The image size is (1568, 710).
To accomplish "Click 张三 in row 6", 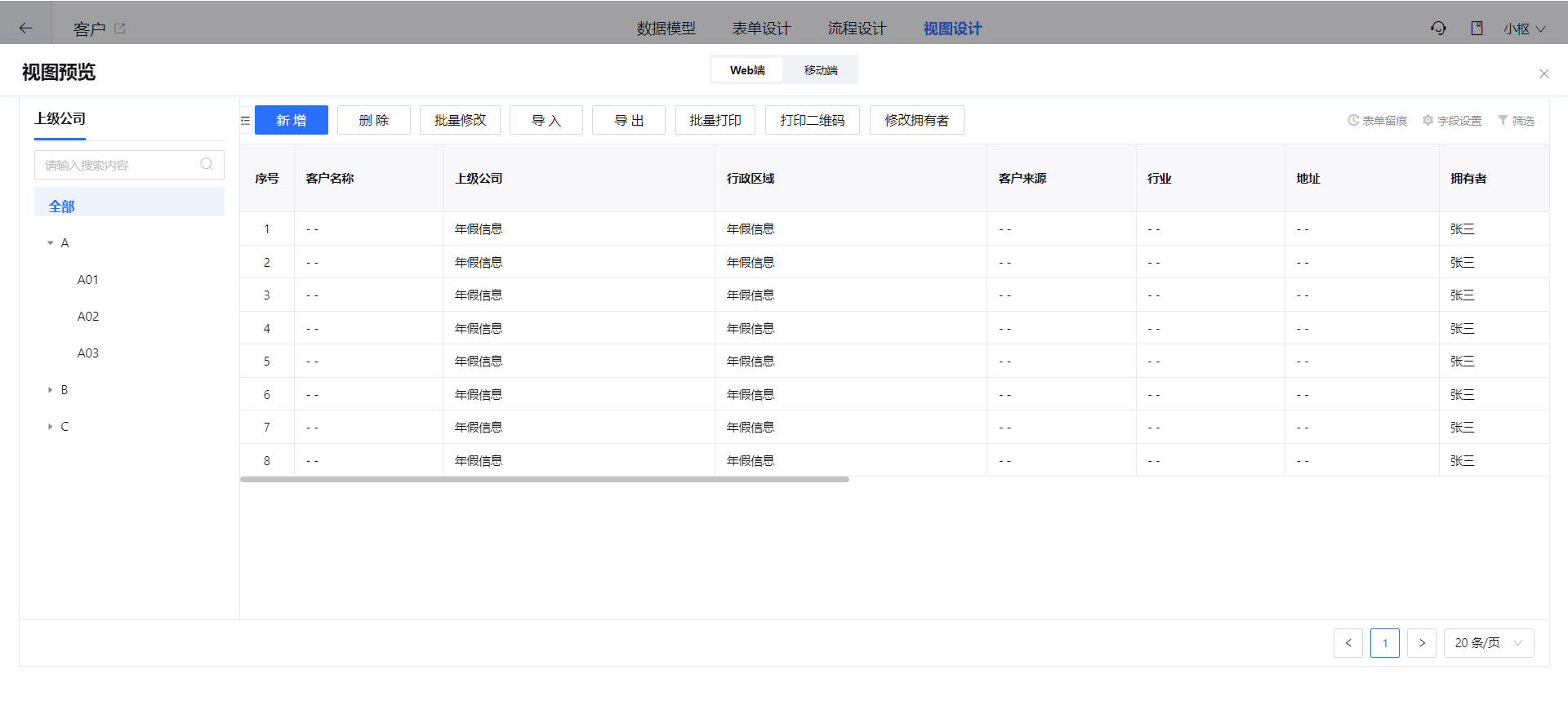I will (x=1463, y=395).
